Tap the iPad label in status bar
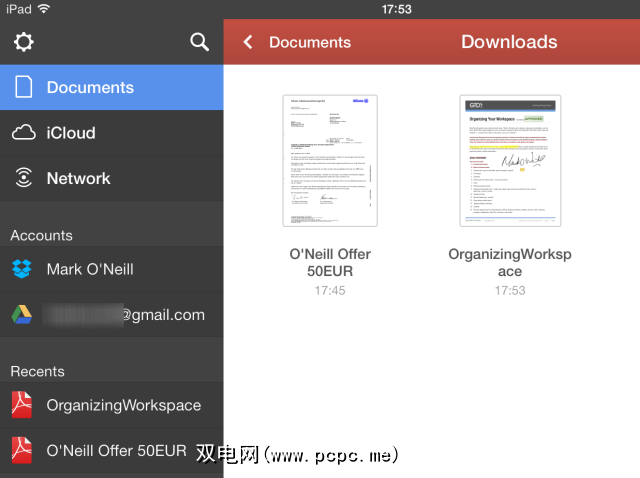Viewport: 640px width, 478px height. tap(18, 9)
